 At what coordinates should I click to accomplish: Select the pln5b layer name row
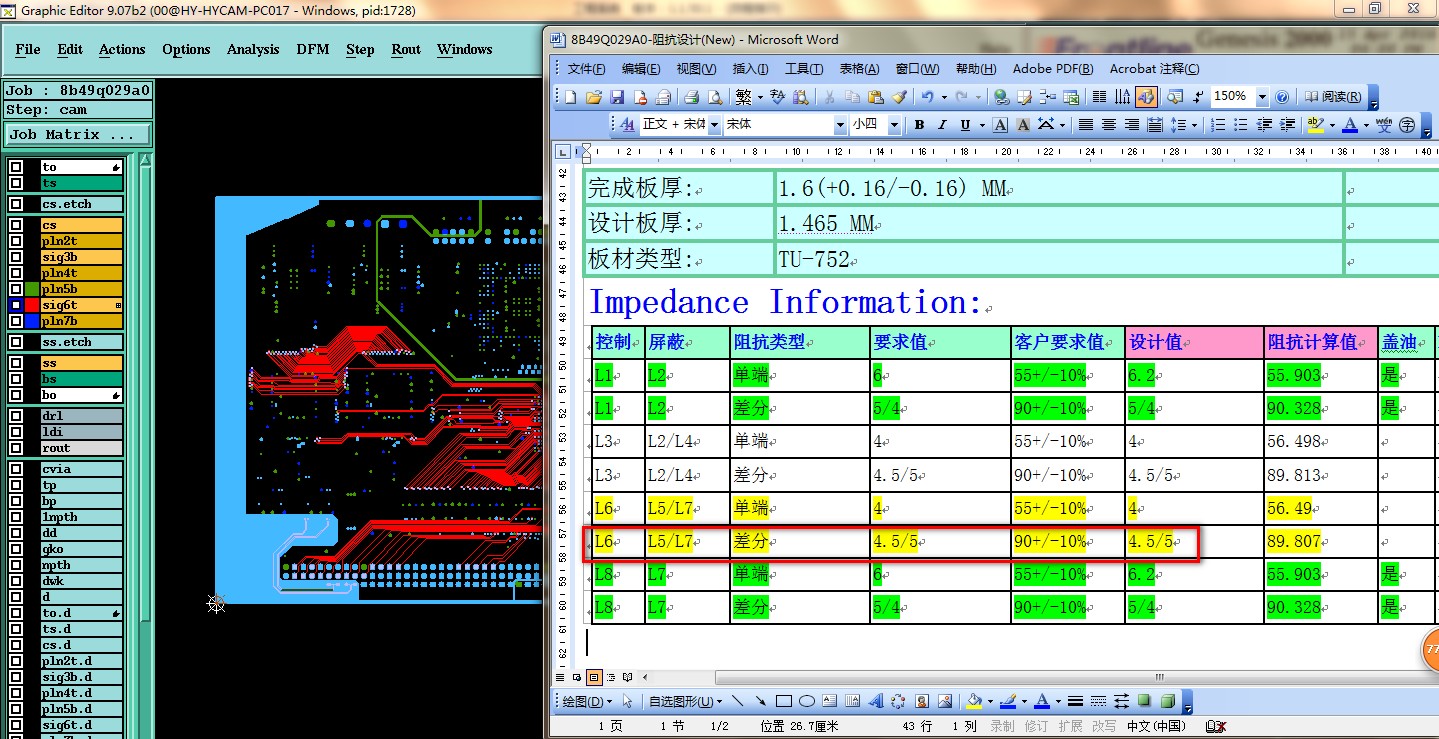[x=81, y=289]
